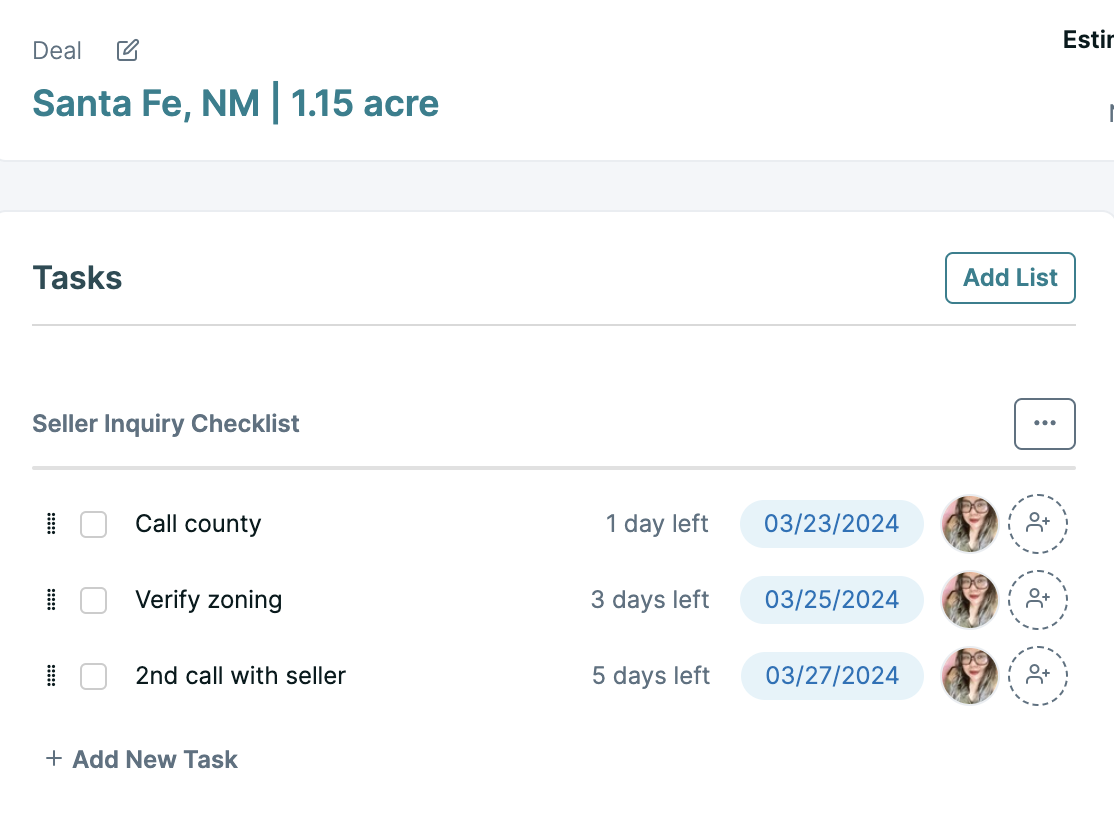Click add assignee icon for Verify zoning
Viewport: 1114px width, 840px height.
(1037, 600)
